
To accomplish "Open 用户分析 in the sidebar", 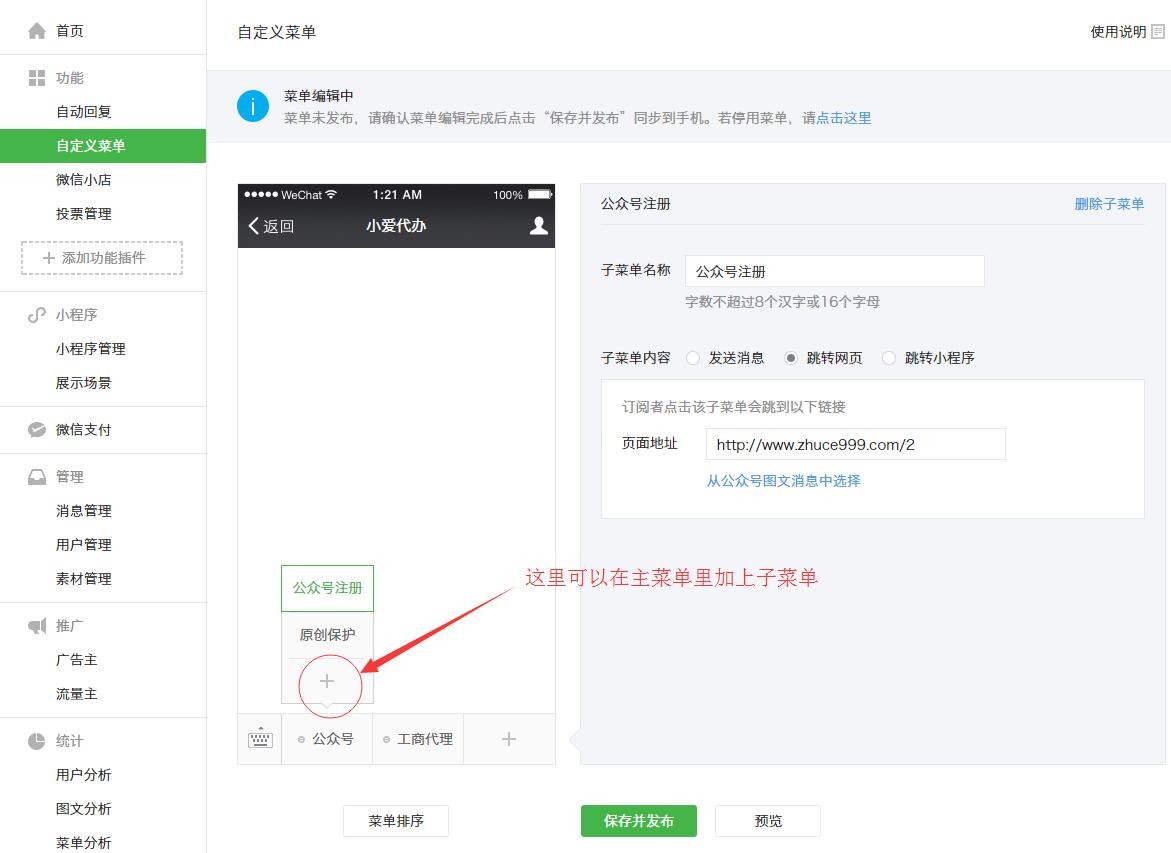I will (84, 775).
